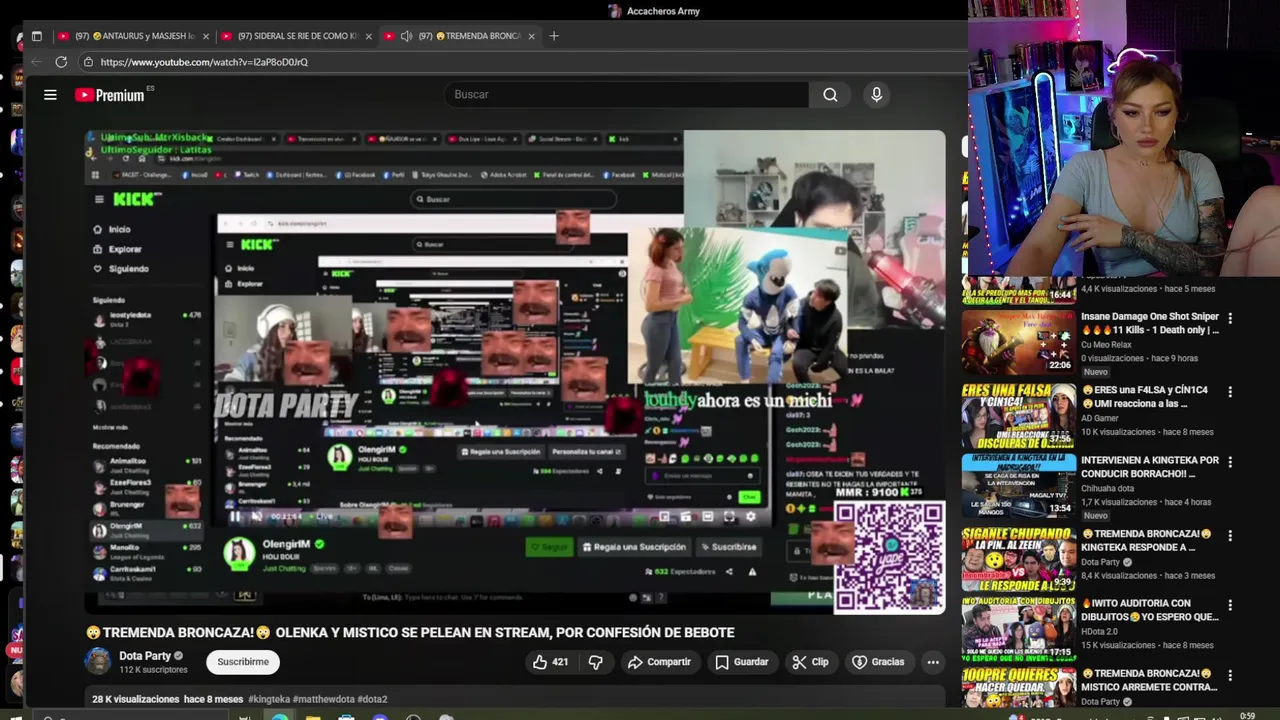Like the video with thumbs up 421
The image size is (1280, 720).
coord(550,662)
